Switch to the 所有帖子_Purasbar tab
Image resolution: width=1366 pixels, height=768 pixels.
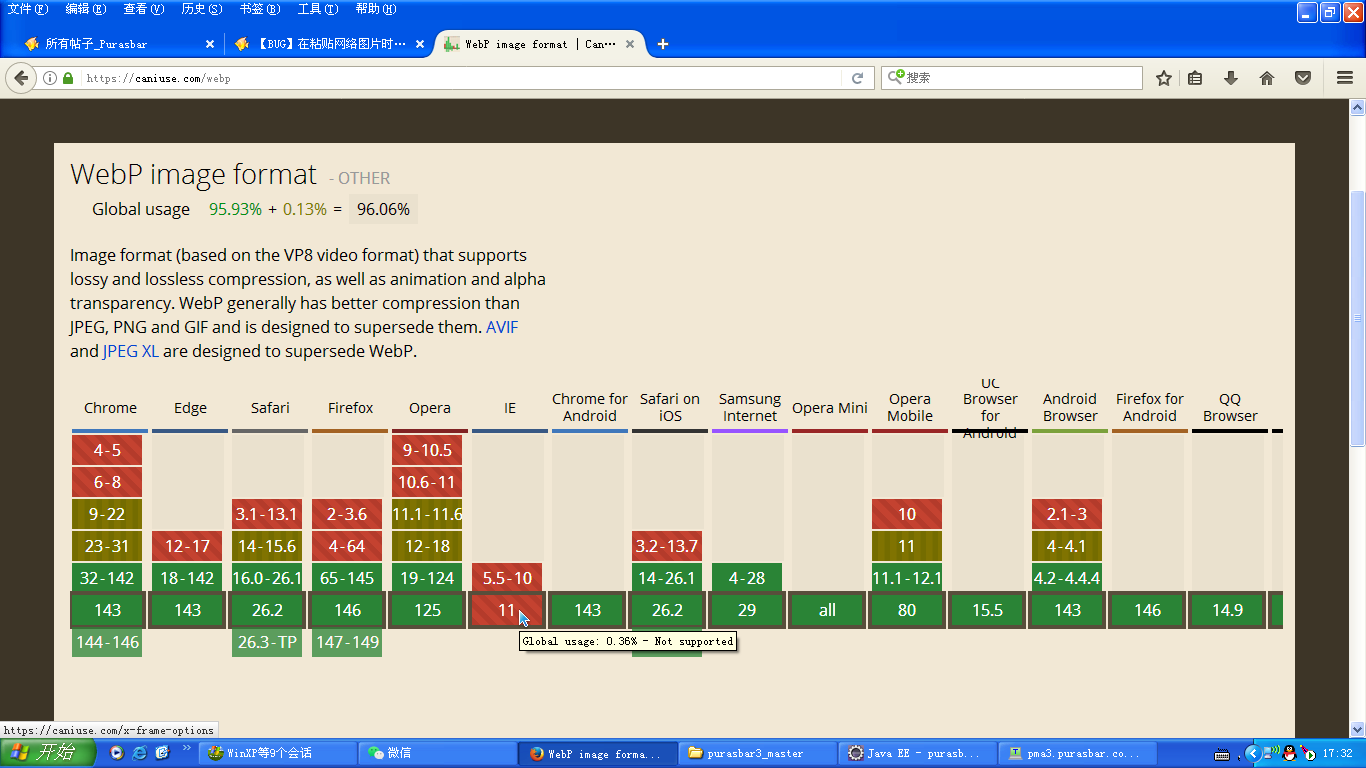point(110,44)
